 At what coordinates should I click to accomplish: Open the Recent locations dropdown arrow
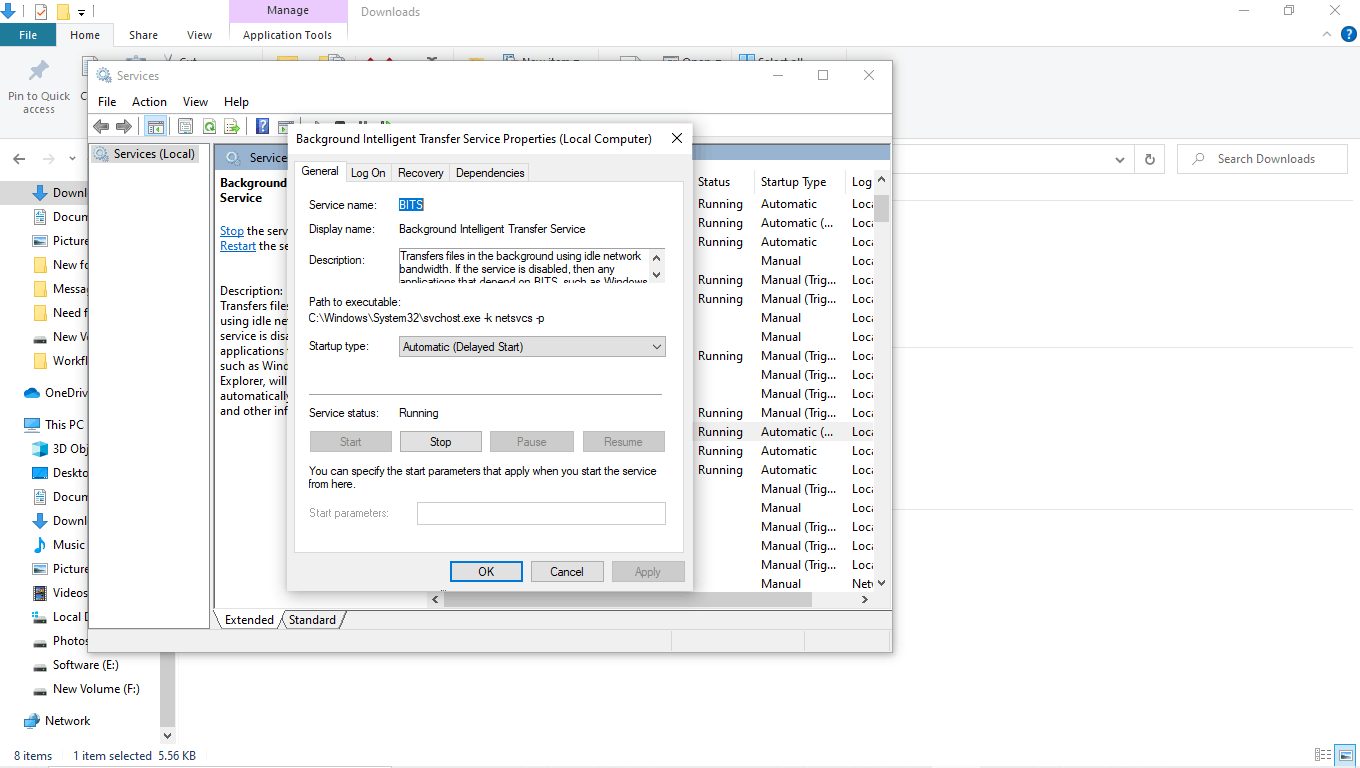(x=72, y=159)
